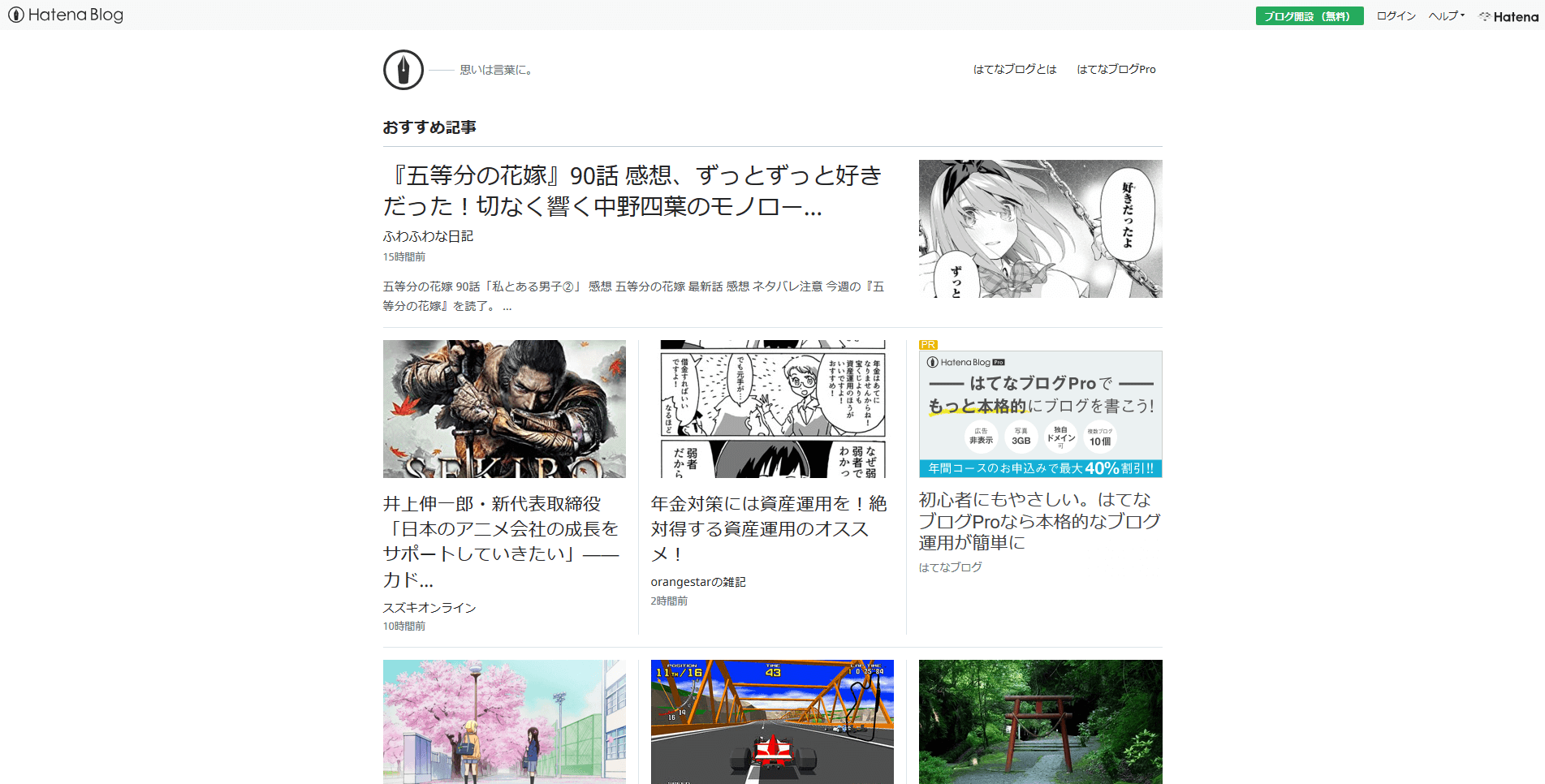The height and width of the screenshot is (784, 1545).
Task: Click the 五等分の花嫁 manga thumbnail image
Action: (x=1040, y=229)
